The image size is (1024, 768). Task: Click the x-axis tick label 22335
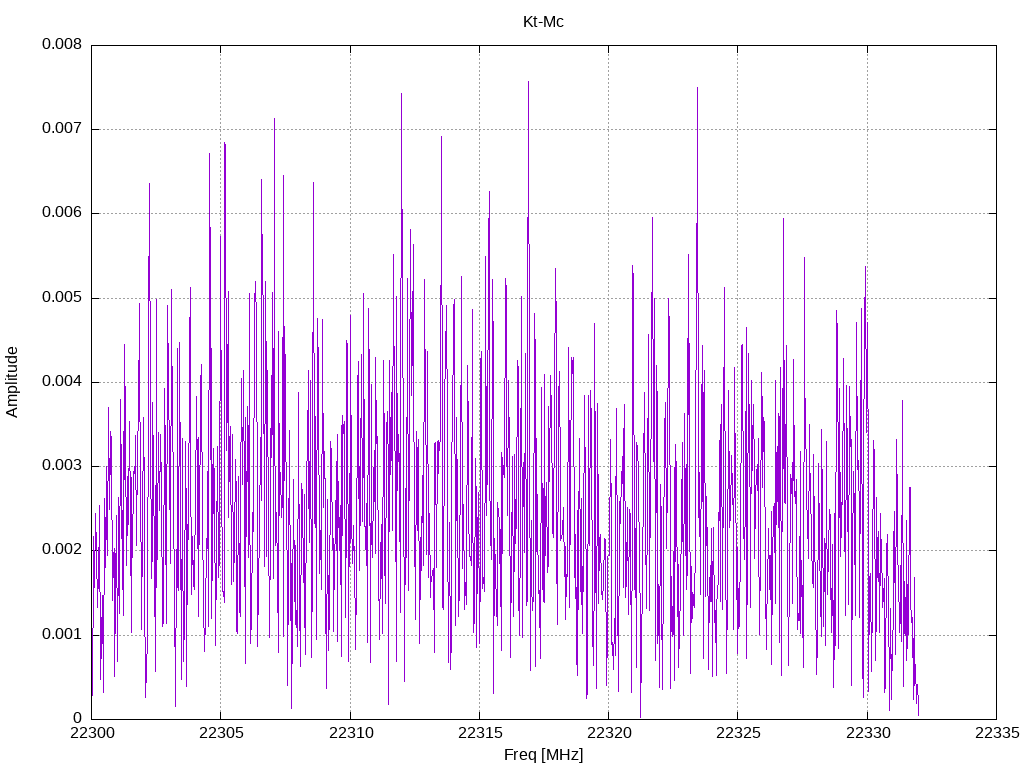997,733
